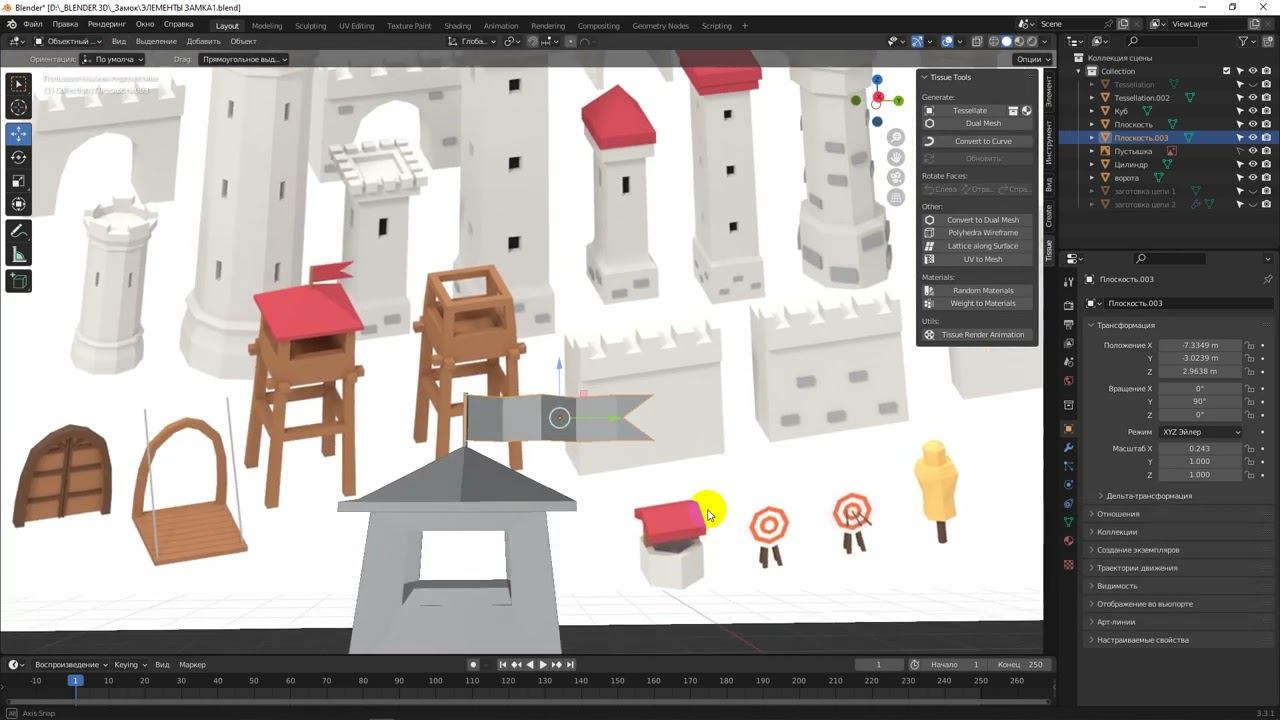Select the Scale tool
The image size is (1280, 720).
coord(19,181)
